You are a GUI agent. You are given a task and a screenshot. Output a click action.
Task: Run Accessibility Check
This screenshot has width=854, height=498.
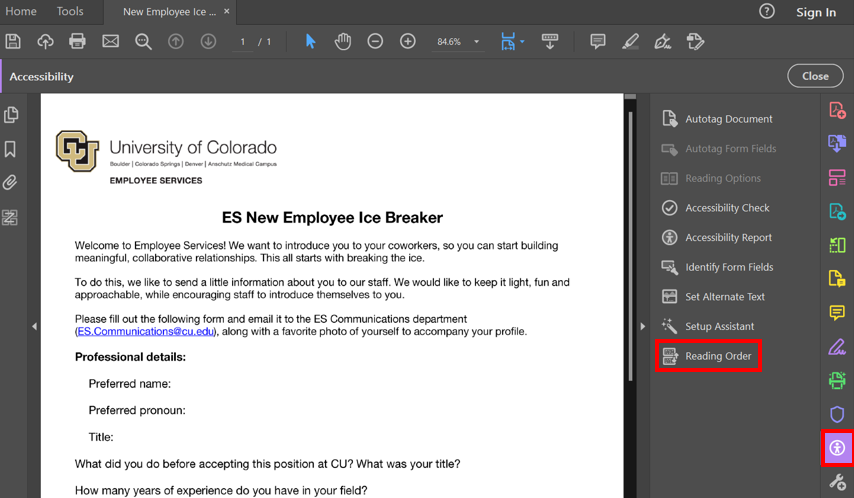715,208
